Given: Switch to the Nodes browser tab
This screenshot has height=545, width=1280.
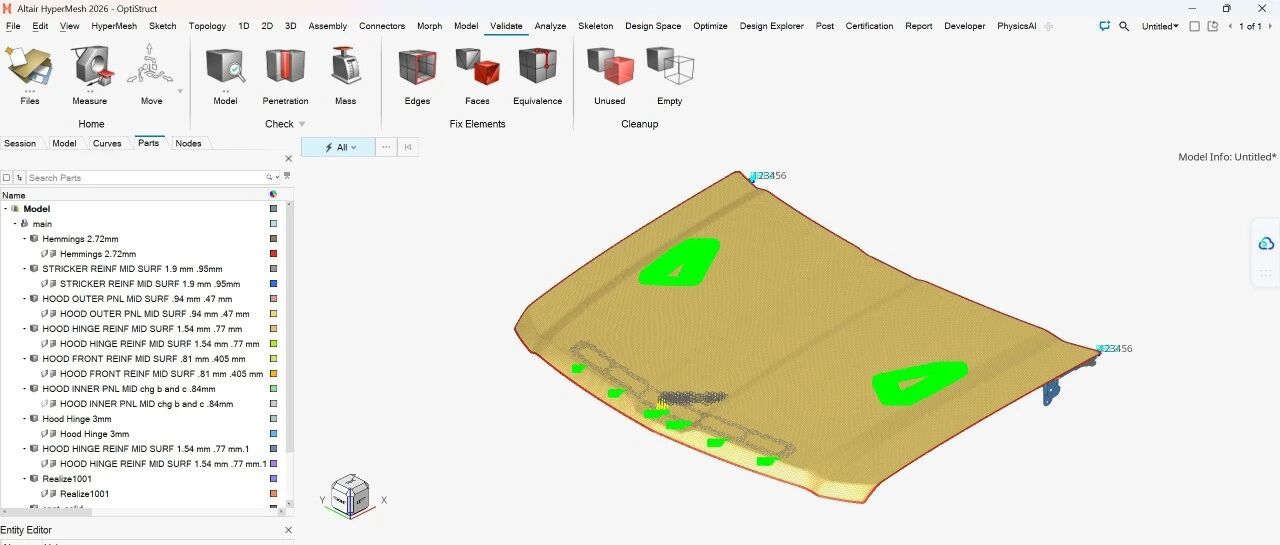Looking at the screenshot, I should [x=188, y=143].
